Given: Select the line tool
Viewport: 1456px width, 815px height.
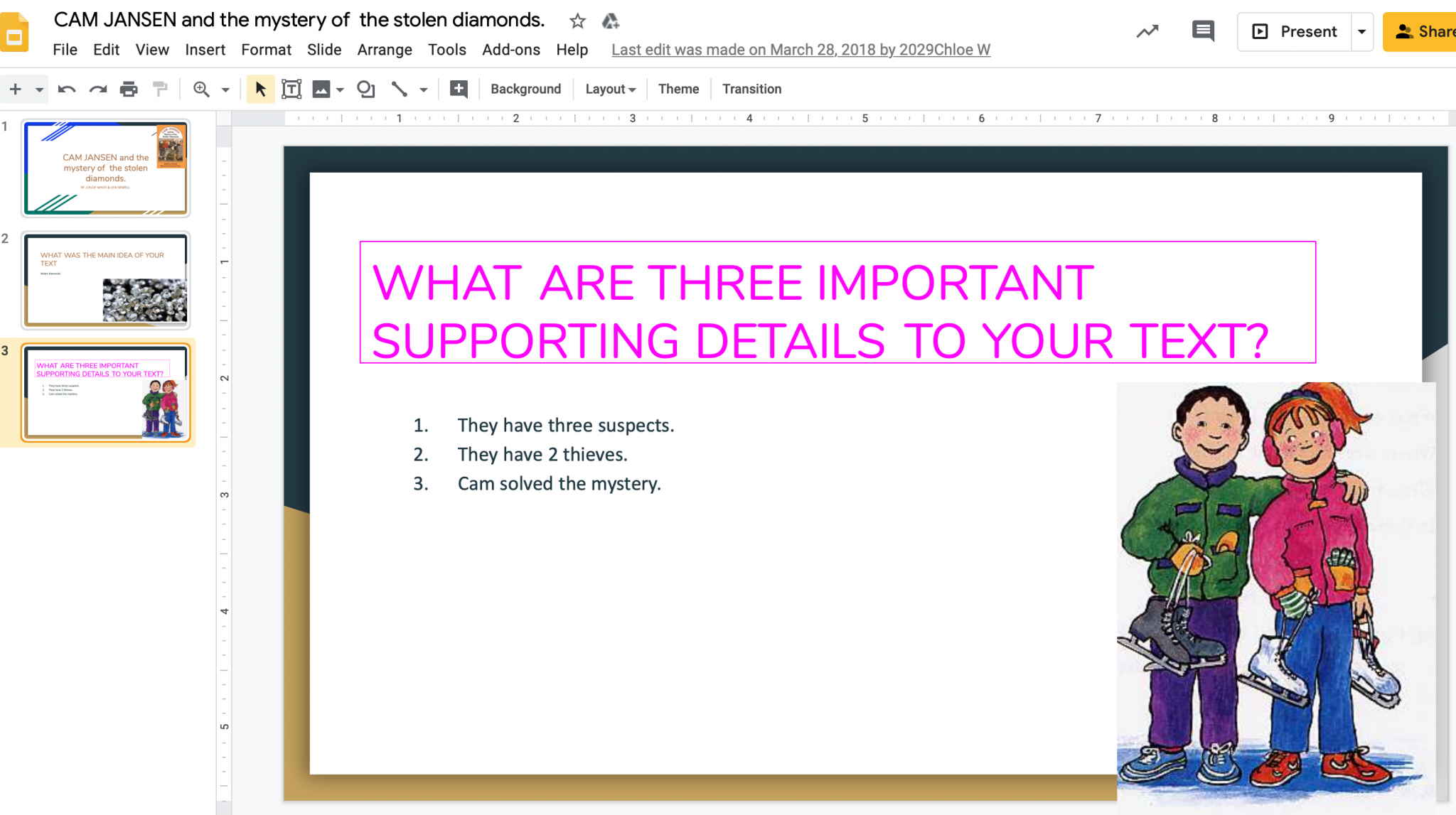Looking at the screenshot, I should tap(400, 89).
